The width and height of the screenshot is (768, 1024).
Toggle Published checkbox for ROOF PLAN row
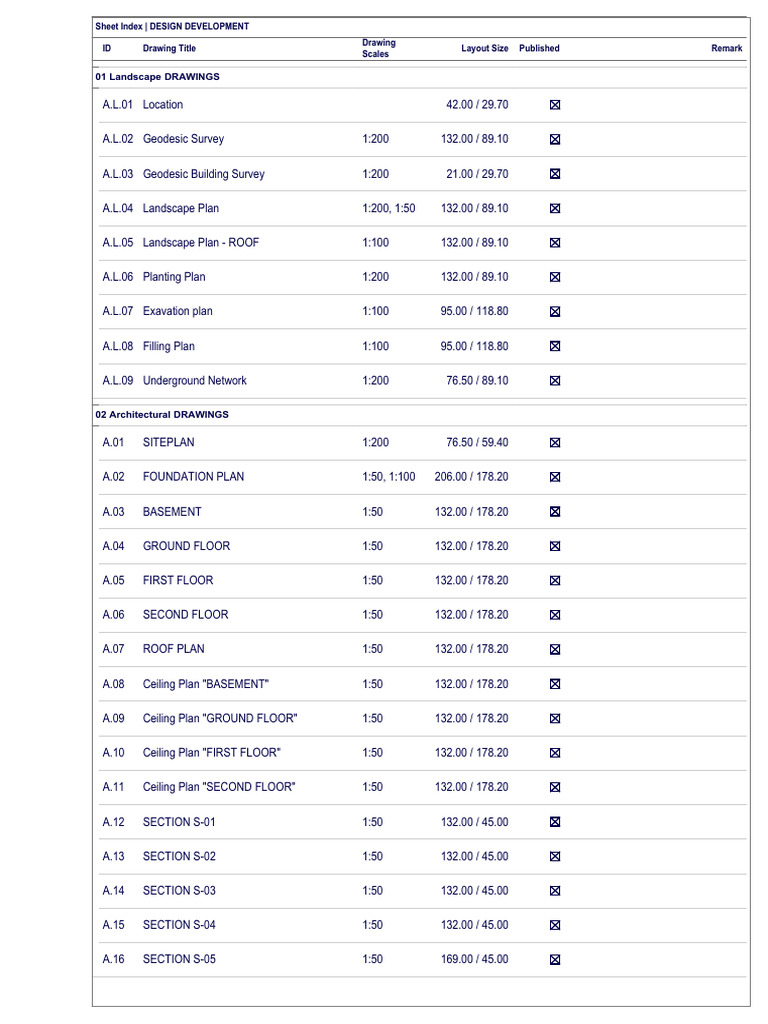pos(555,649)
